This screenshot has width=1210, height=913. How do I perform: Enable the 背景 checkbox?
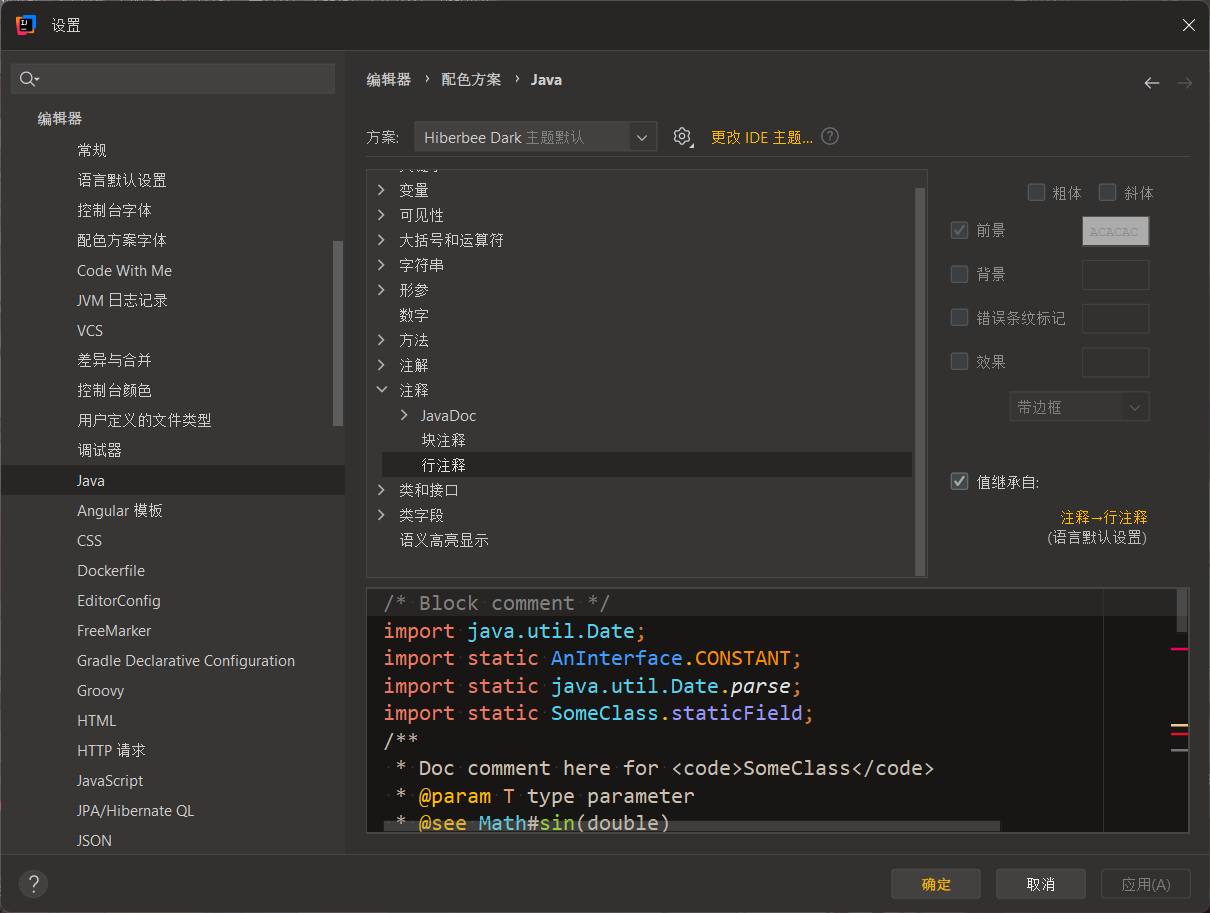(x=959, y=274)
